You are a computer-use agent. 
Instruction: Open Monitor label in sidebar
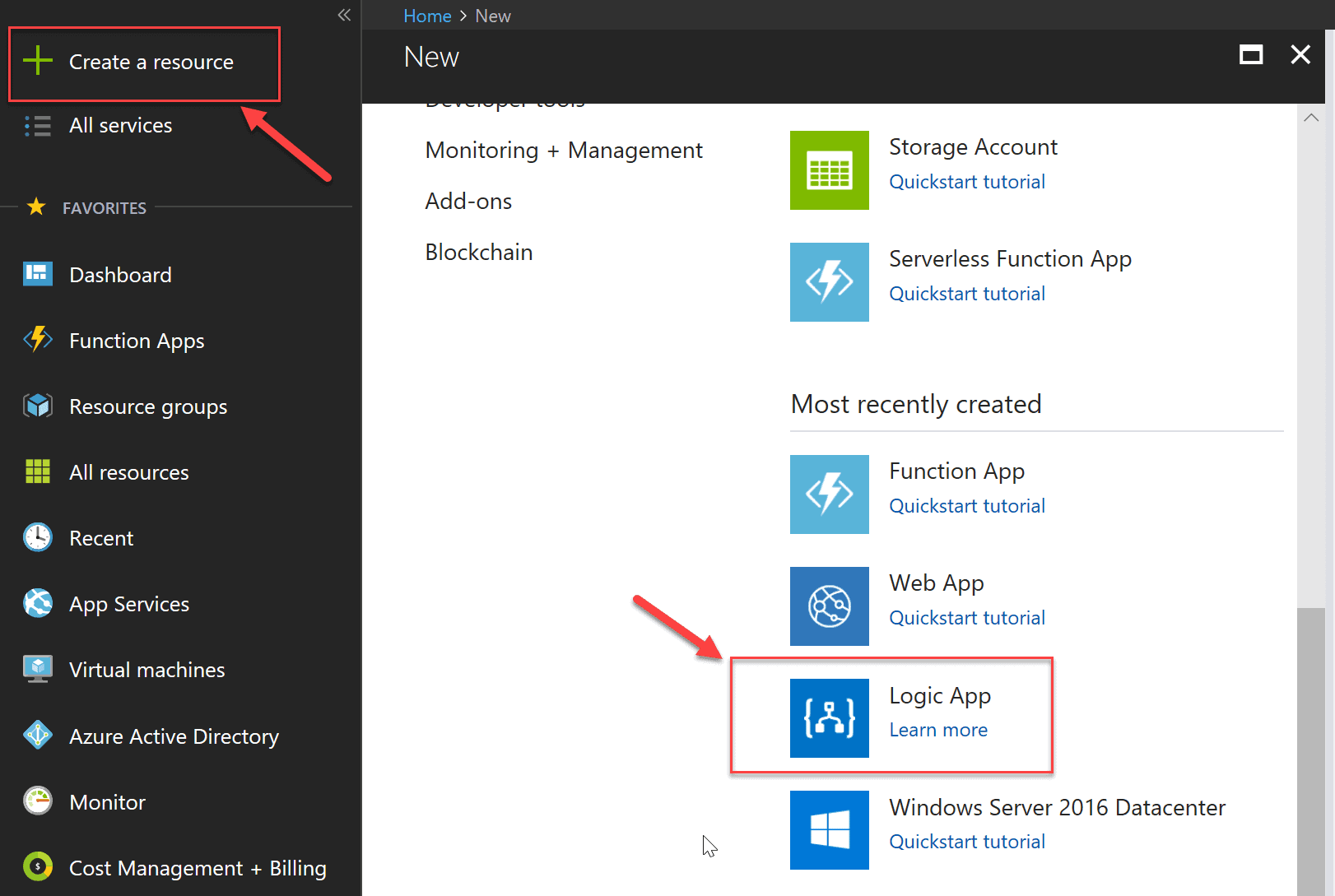pos(107,802)
